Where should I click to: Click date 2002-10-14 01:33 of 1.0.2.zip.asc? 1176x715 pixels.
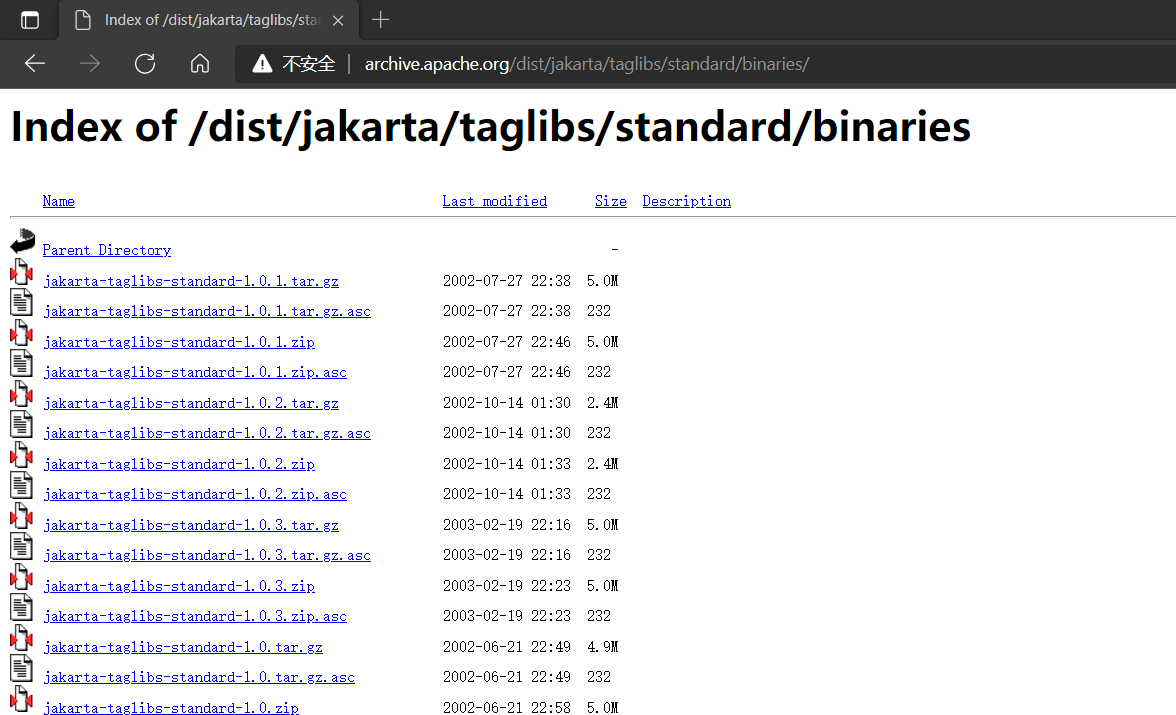click(x=506, y=494)
